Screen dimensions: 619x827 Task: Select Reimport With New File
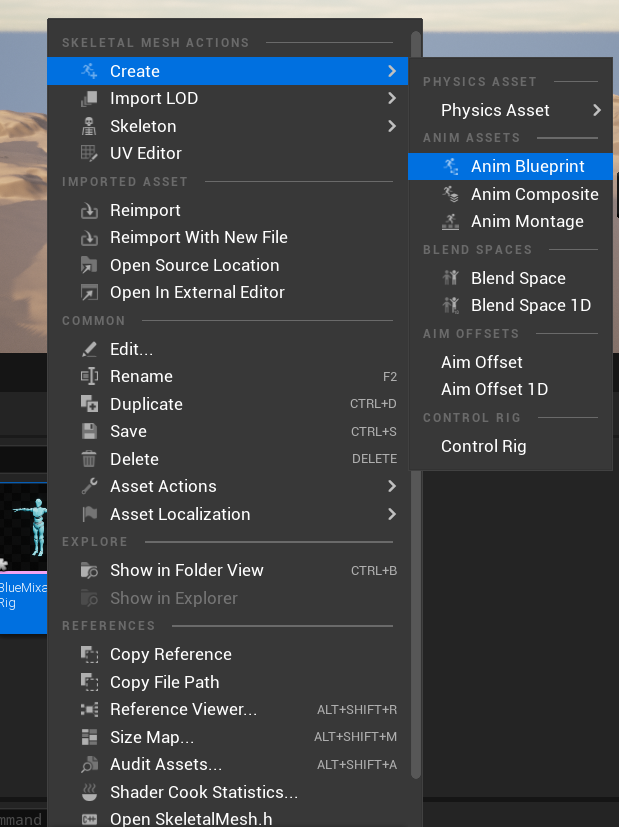[227, 237]
